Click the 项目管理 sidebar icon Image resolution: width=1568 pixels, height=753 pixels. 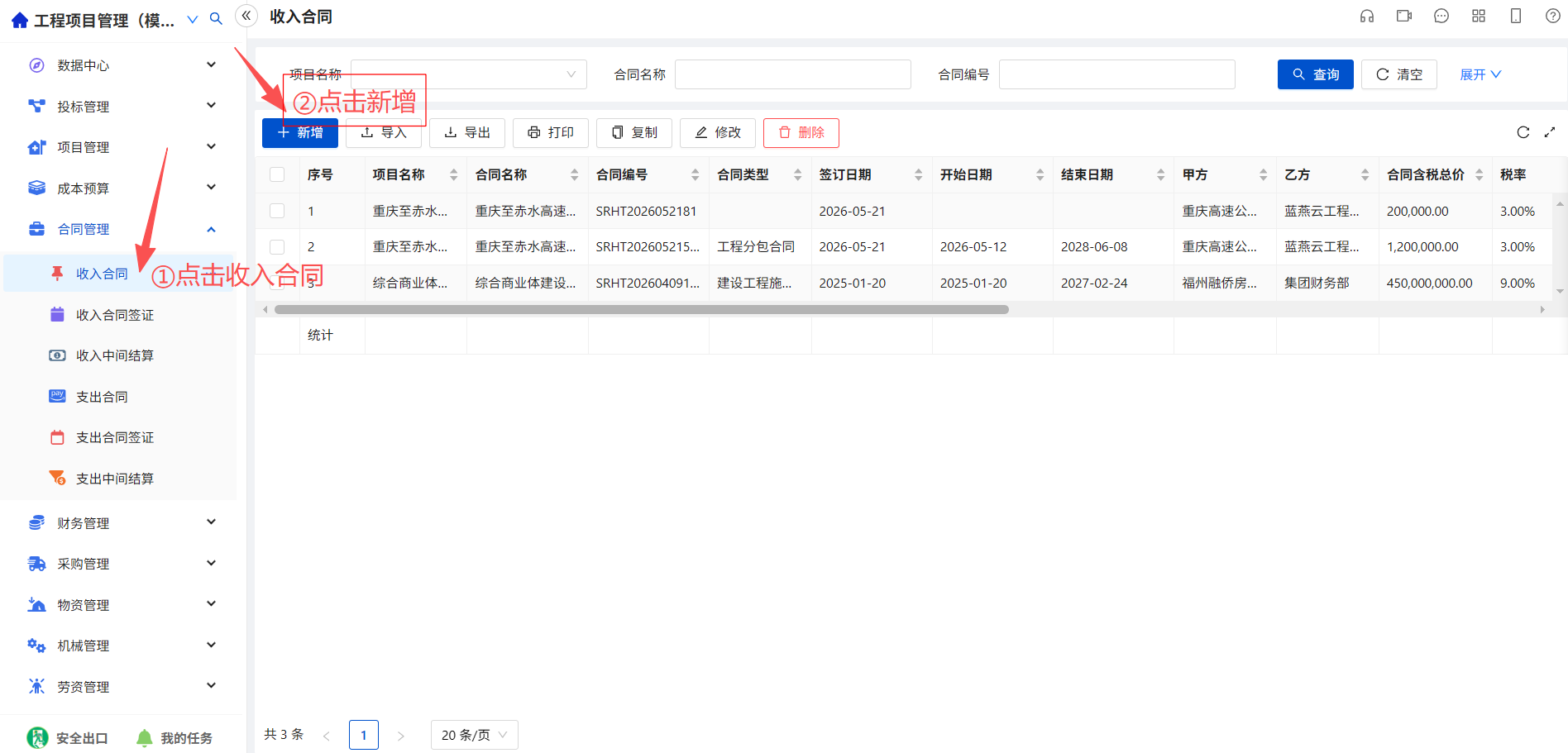click(x=36, y=147)
